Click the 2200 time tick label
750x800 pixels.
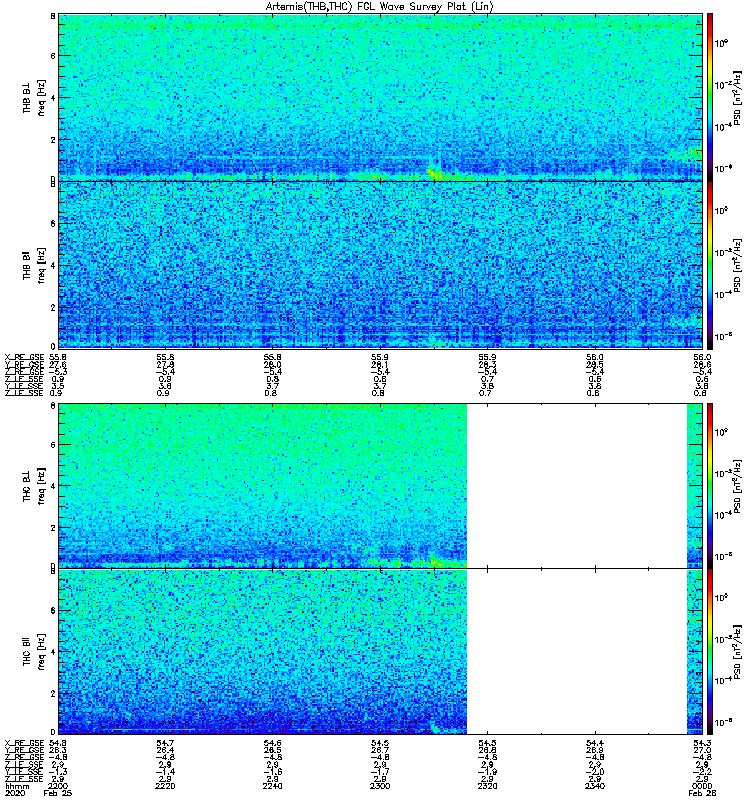tap(58, 786)
